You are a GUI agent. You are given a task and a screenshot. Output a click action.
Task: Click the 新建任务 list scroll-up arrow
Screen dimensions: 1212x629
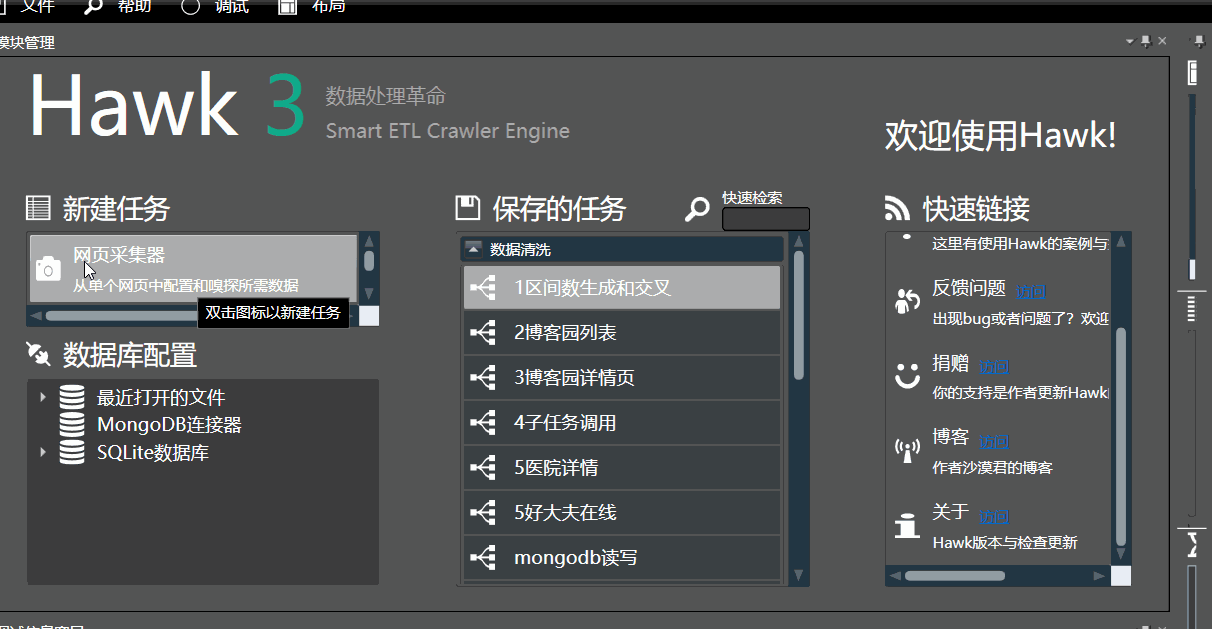tap(369, 241)
